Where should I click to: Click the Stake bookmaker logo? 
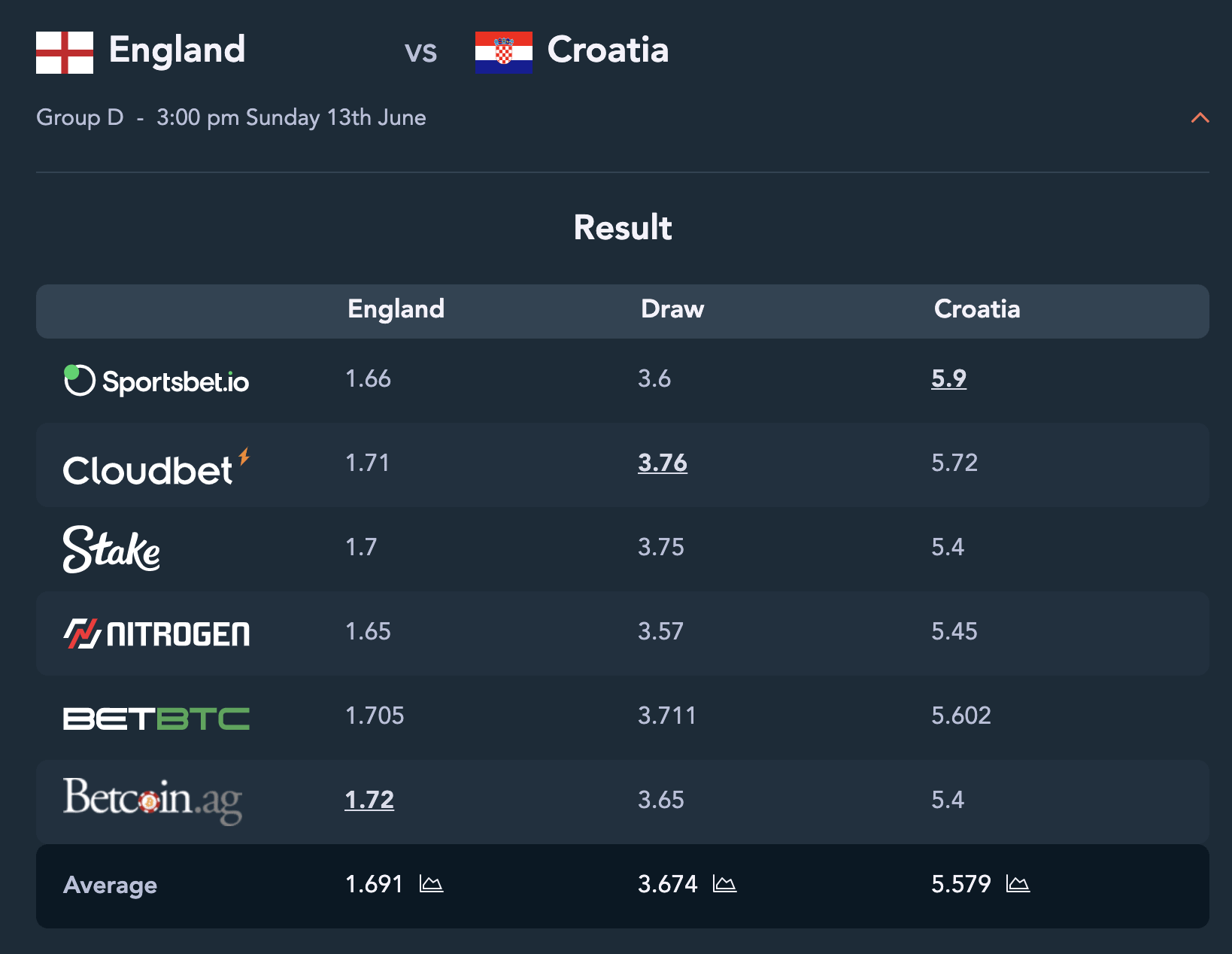(x=111, y=549)
